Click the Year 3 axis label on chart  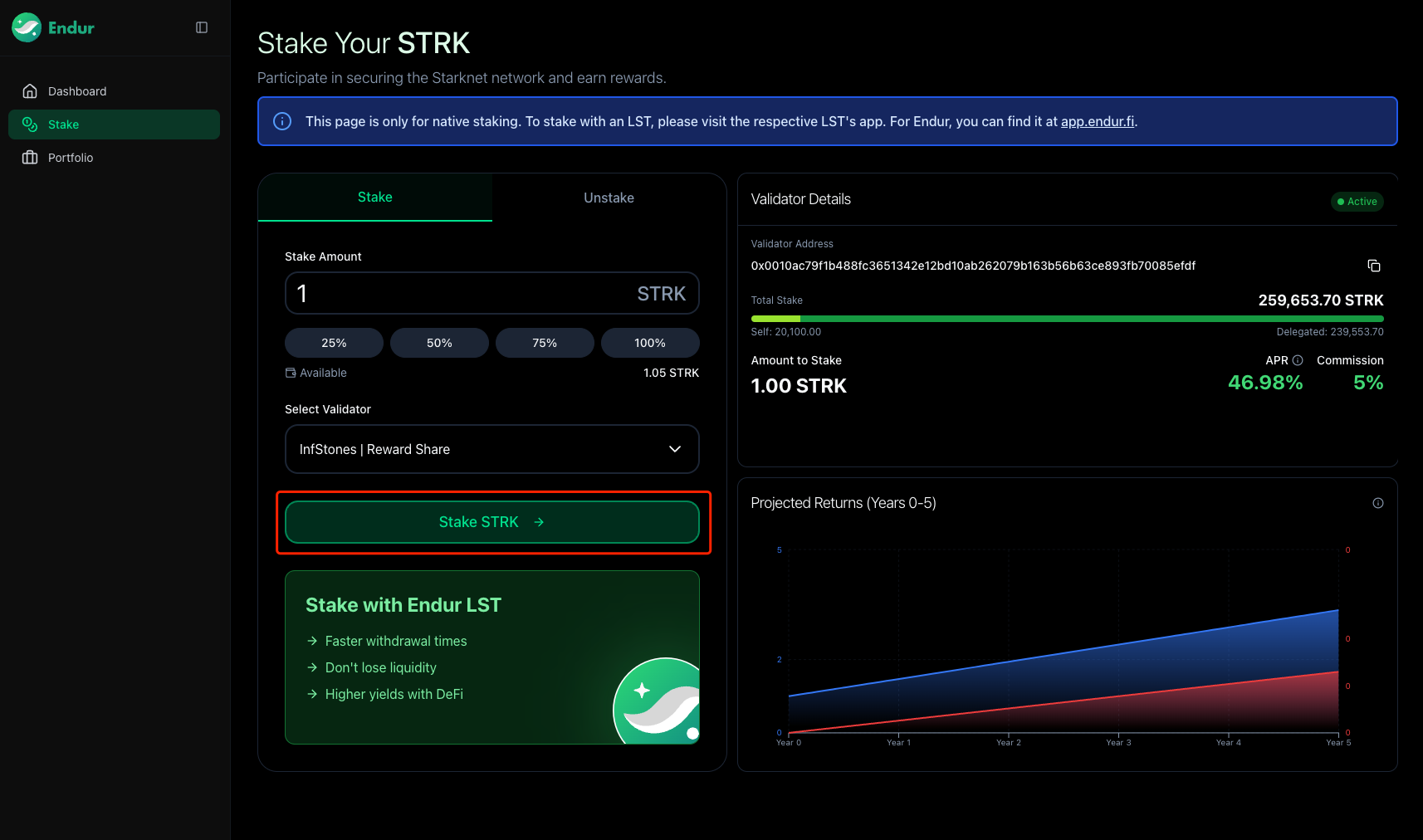point(1118,743)
